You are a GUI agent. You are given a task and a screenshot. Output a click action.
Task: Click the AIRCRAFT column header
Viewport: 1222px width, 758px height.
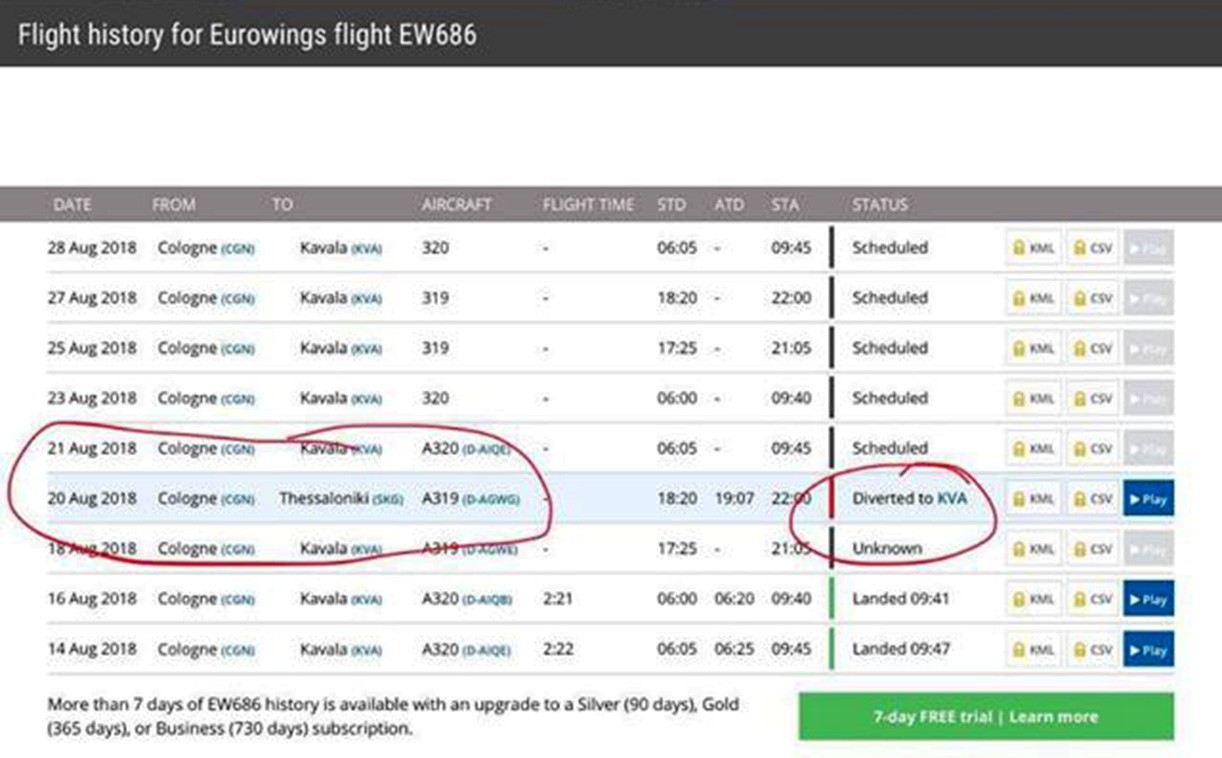pos(457,204)
